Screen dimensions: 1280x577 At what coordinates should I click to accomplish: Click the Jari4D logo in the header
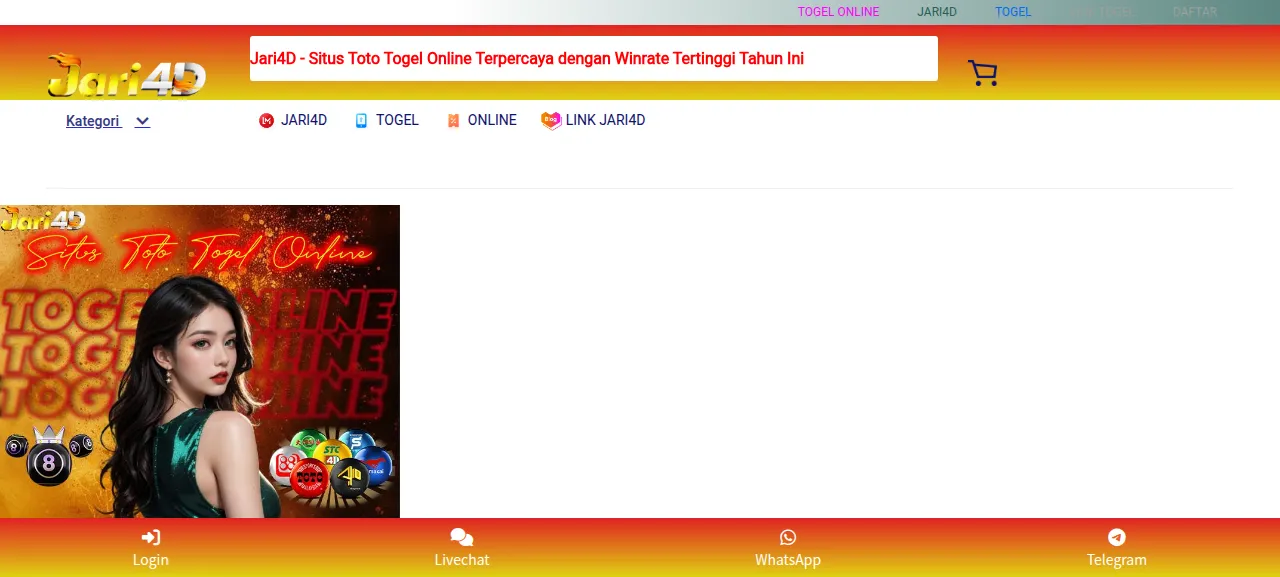(x=127, y=76)
